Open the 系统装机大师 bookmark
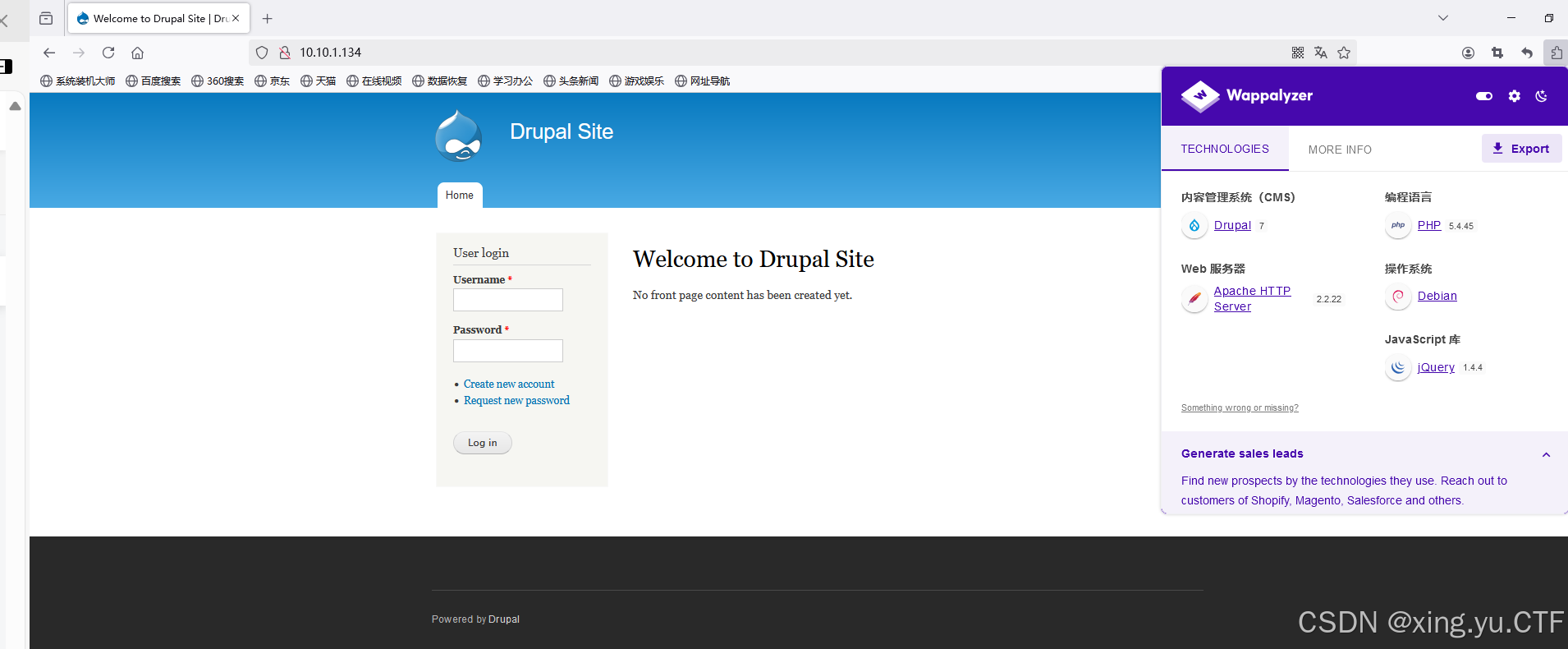Screen dimensions: 1568x649 pyautogui.click(x=78, y=81)
